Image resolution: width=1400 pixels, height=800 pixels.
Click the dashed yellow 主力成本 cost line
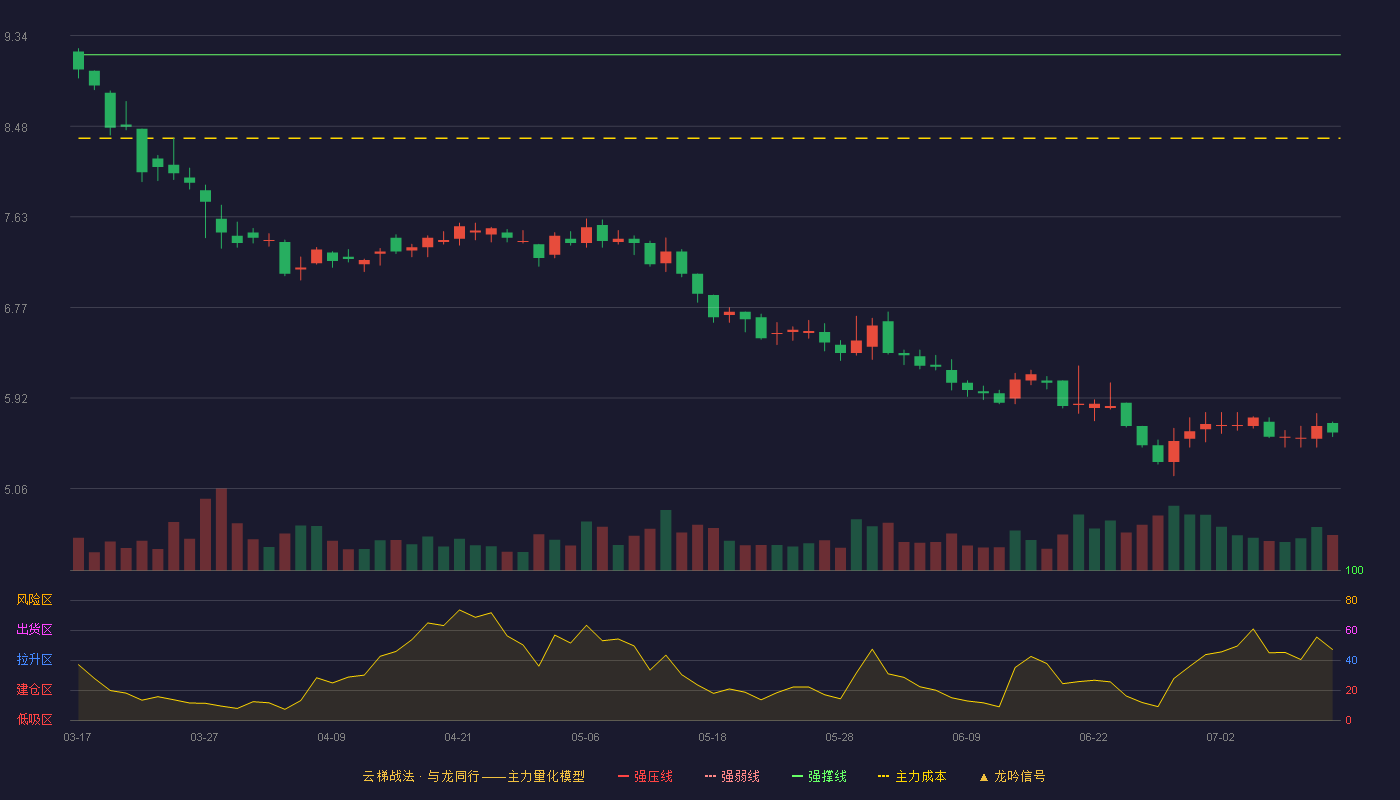(x=709, y=138)
